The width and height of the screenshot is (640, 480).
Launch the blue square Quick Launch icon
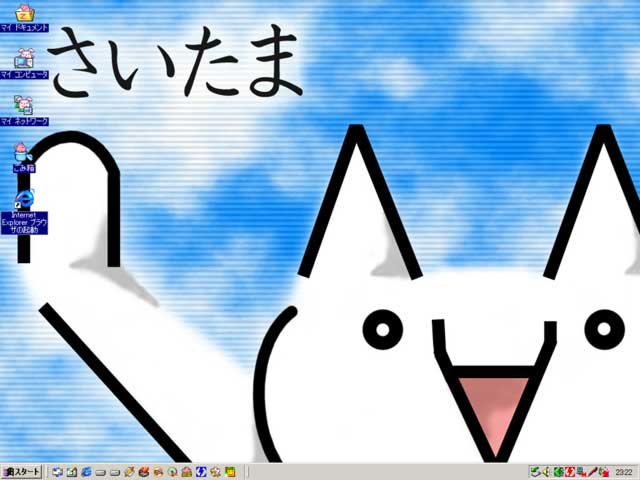[x=201, y=471]
